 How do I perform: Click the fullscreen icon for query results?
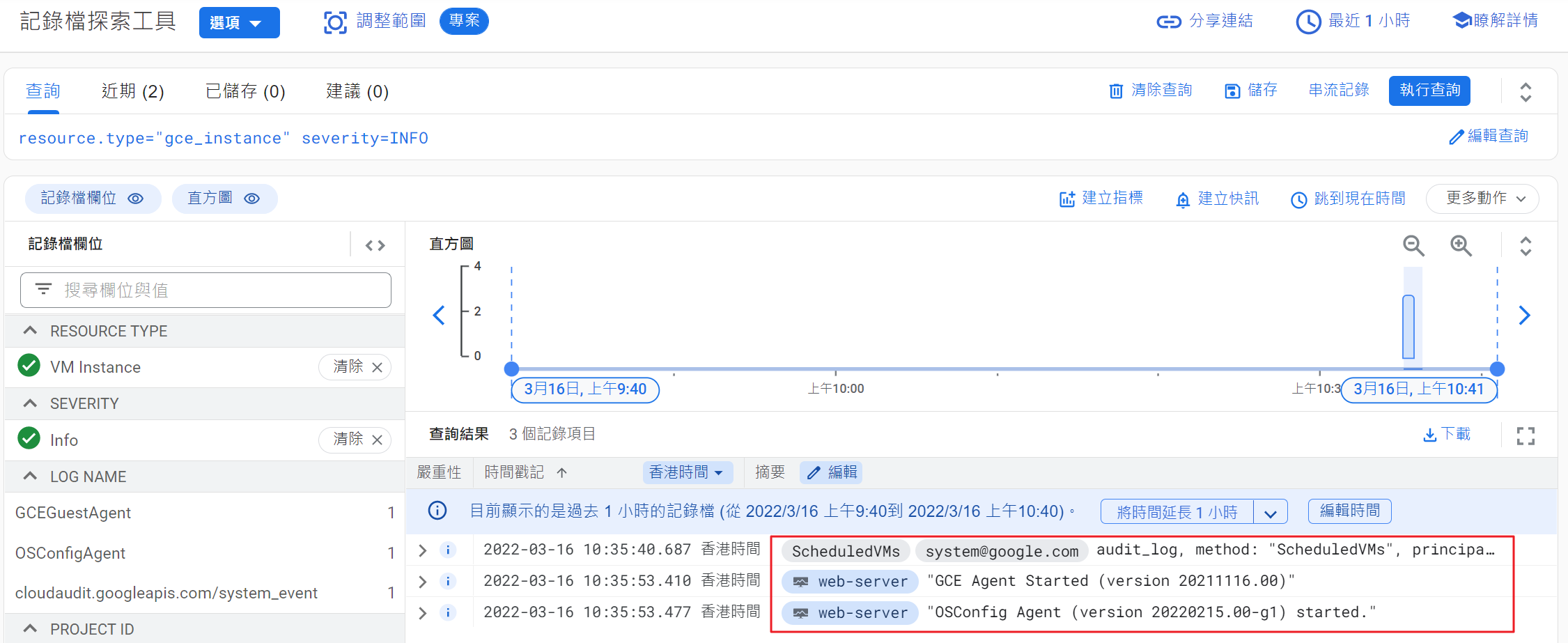(x=1526, y=436)
